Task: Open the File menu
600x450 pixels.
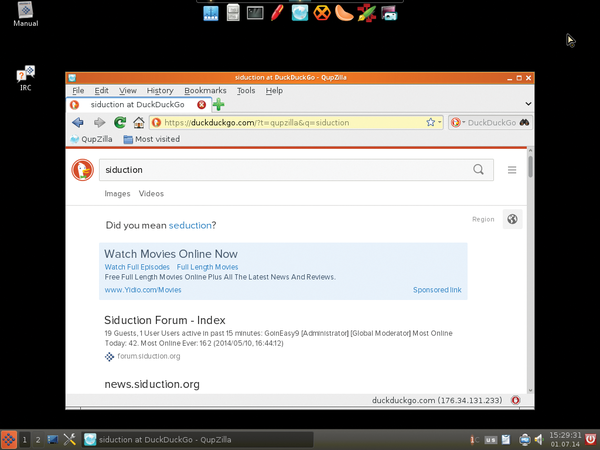Action: tap(78, 91)
